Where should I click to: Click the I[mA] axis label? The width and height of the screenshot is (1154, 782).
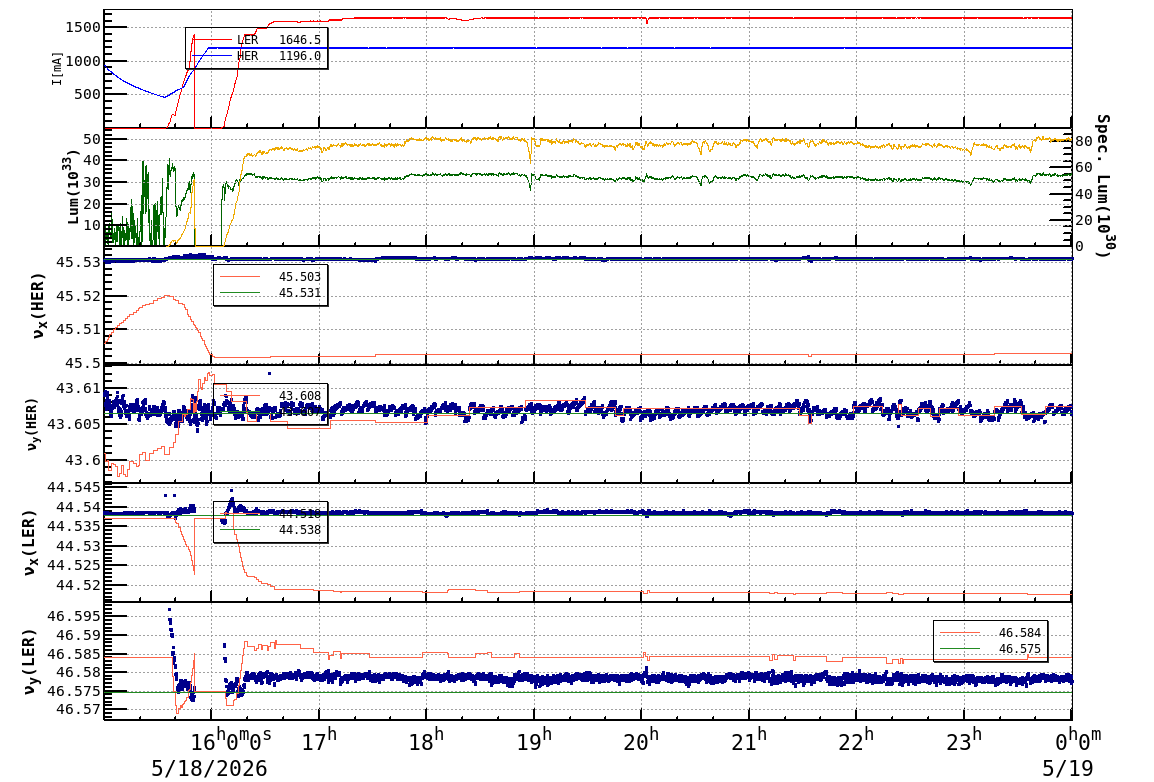click(57, 68)
